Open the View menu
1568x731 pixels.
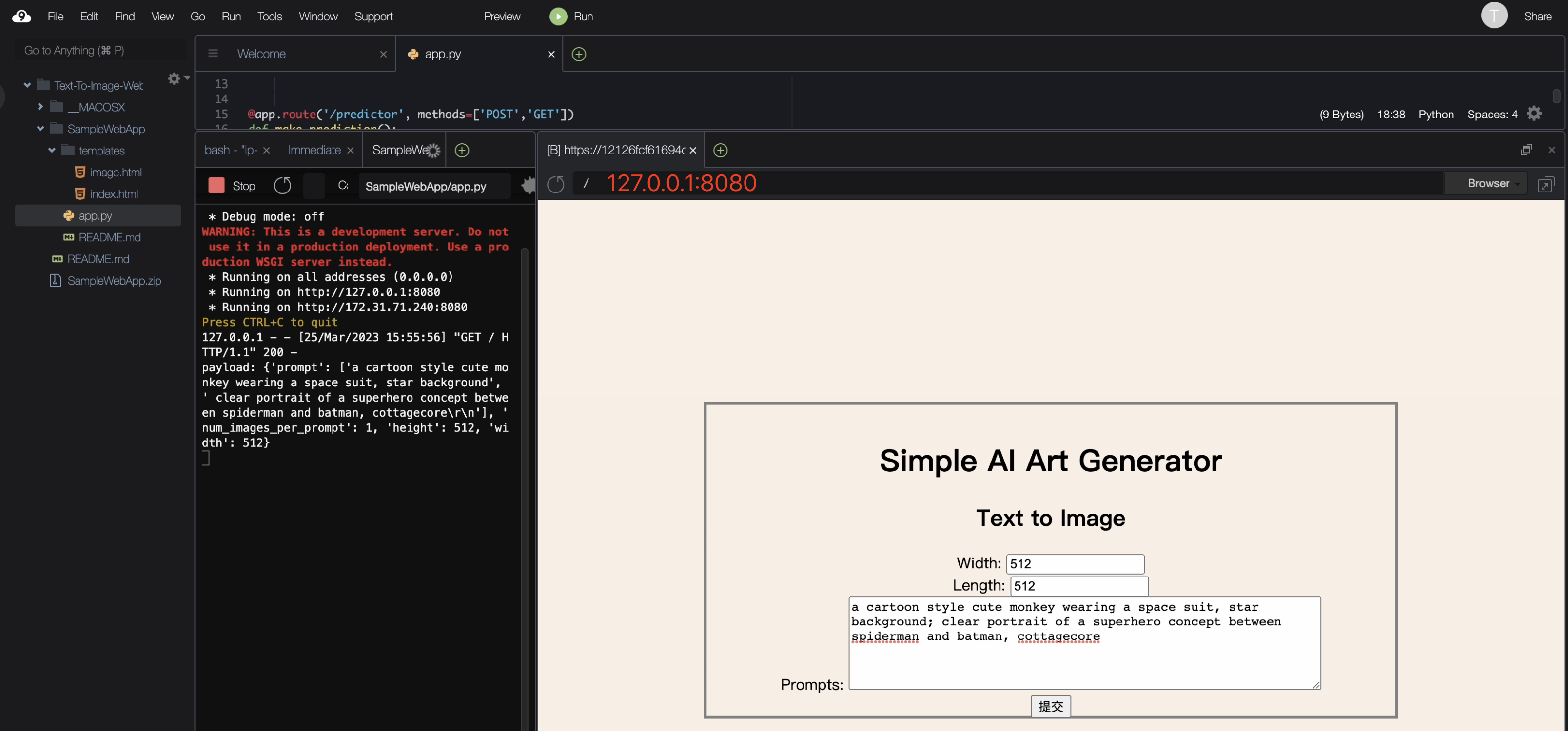162,17
